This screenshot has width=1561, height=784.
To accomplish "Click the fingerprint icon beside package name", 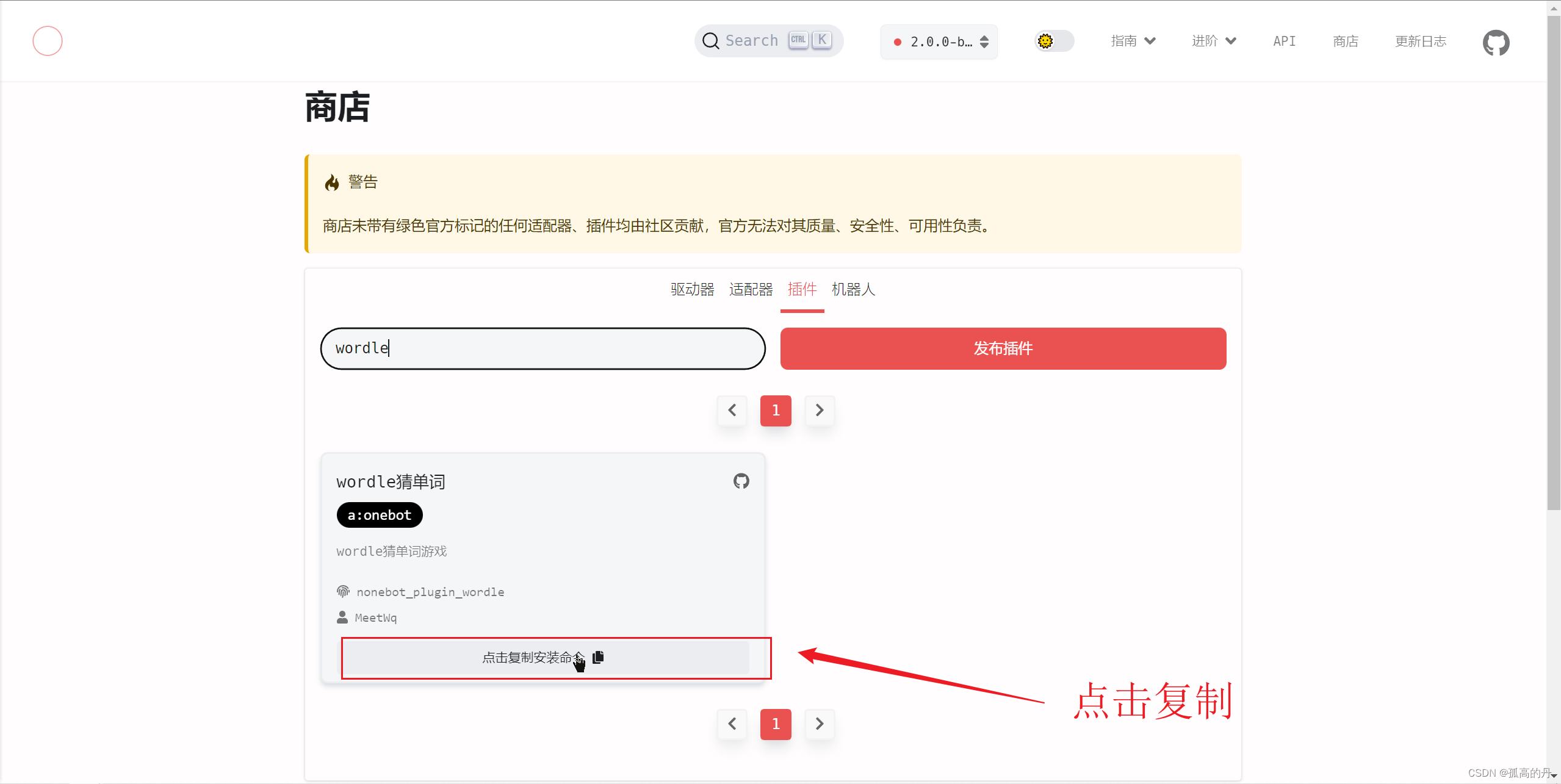I will tap(343, 591).
